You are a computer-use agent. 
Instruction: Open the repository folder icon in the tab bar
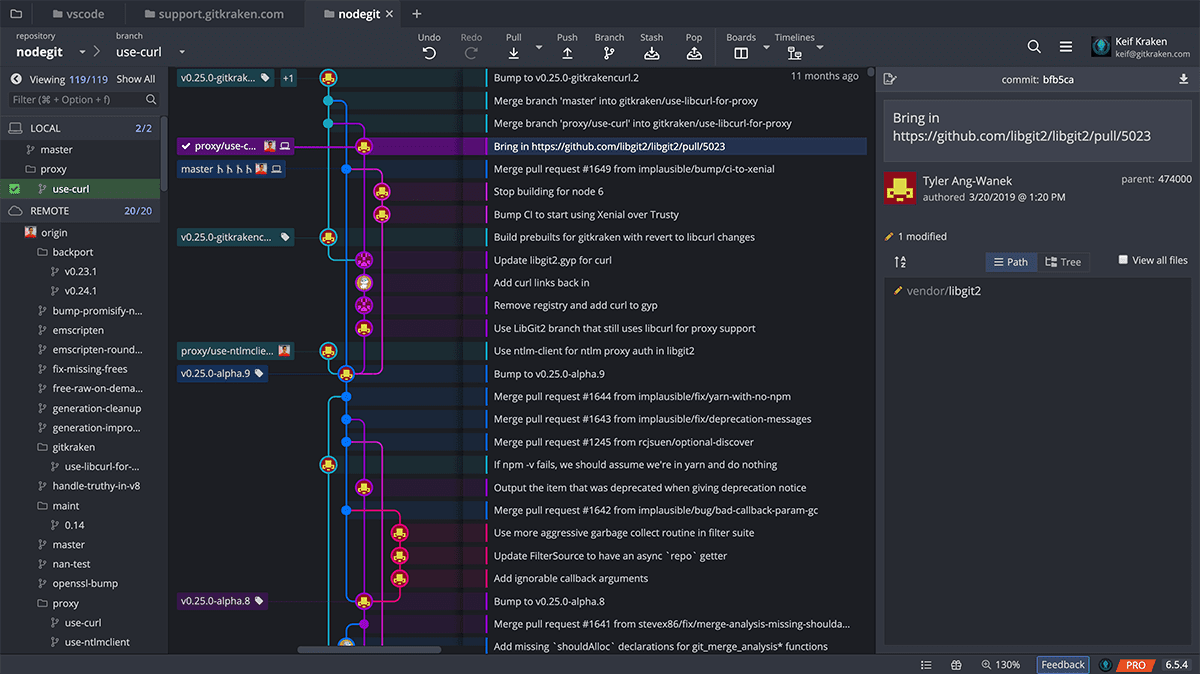coord(16,14)
